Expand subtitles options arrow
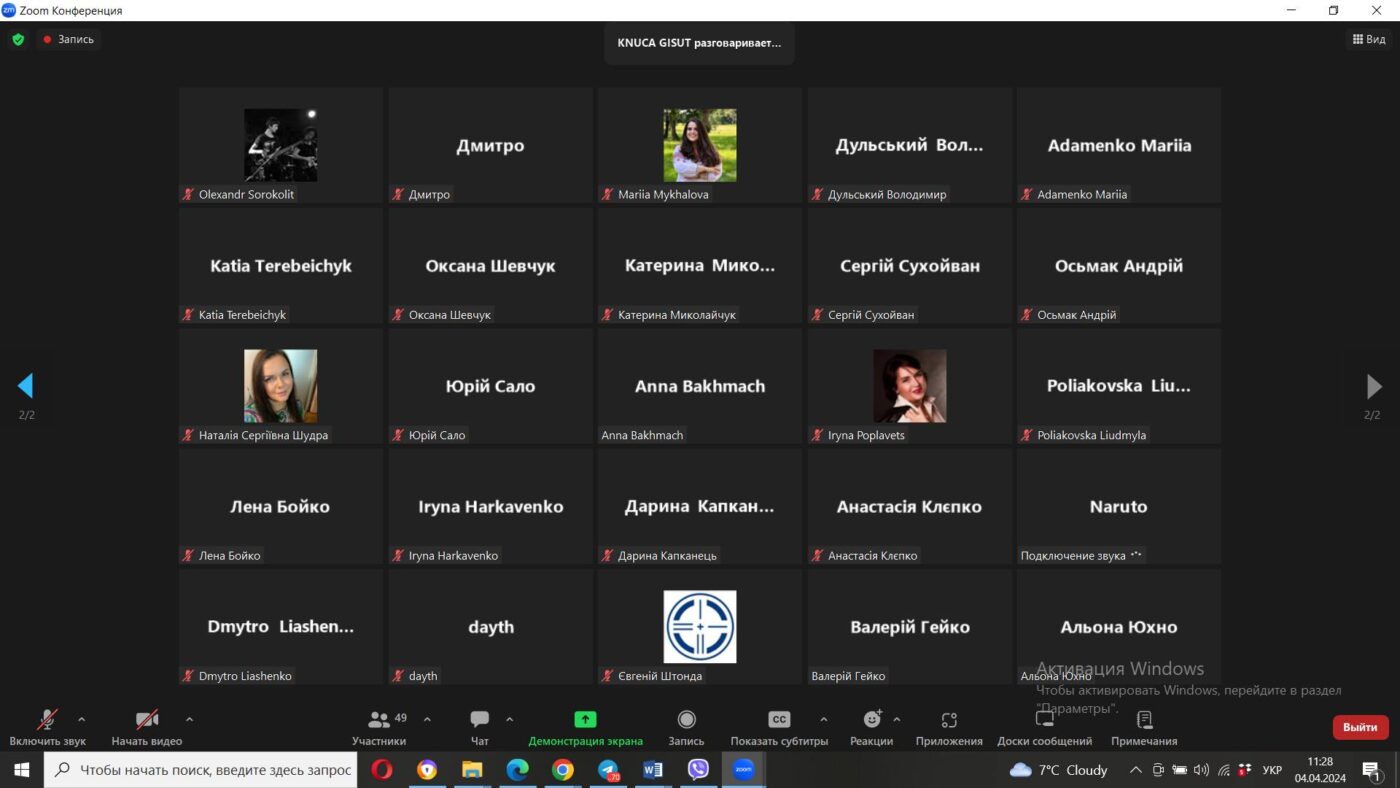This screenshot has height=788, width=1400. pyautogui.click(x=824, y=719)
